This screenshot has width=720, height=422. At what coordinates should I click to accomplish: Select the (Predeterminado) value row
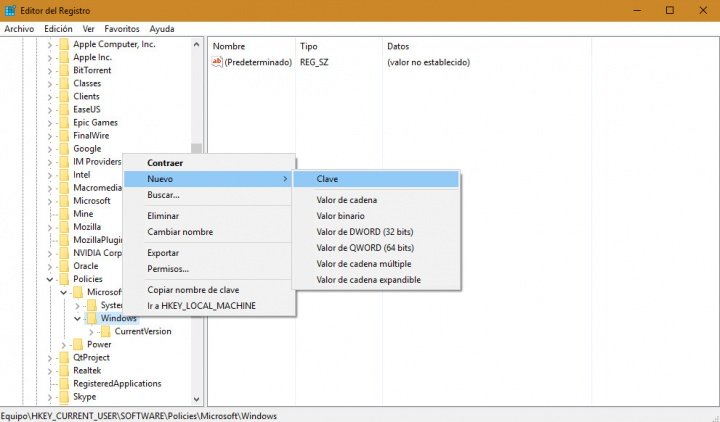[x=258, y=62]
